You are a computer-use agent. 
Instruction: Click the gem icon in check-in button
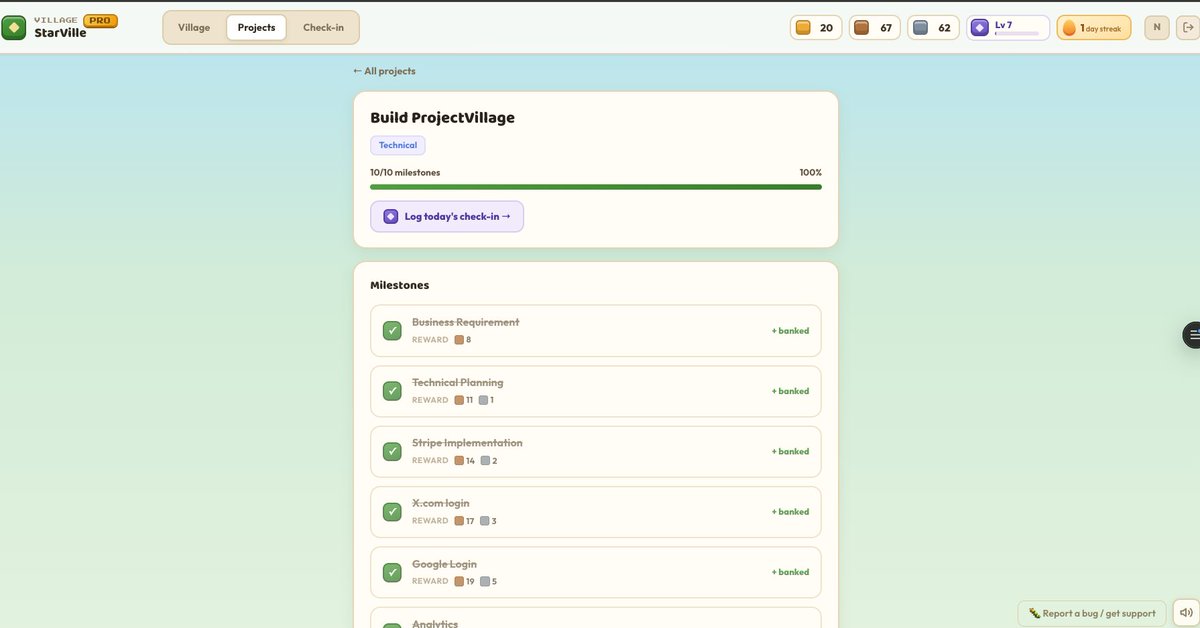click(391, 216)
